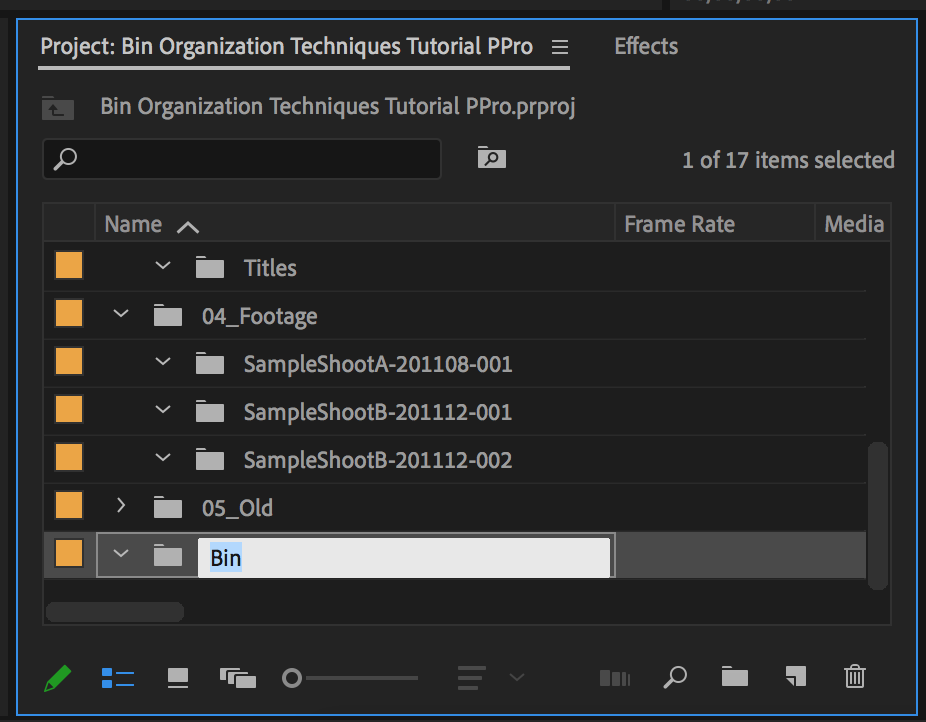Screen dimensions: 926x722
Task: Click the SampleShootA-201108-001 folder icon
Action: tap(210, 363)
